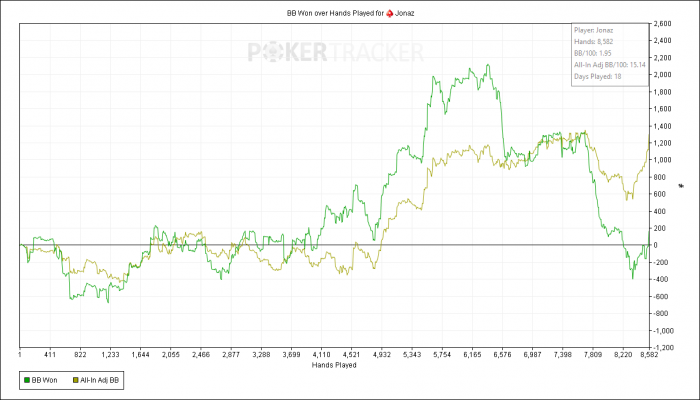Click the 2,877 x-axis tick label
Viewport: 700px width, 400px height.
[x=231, y=355]
